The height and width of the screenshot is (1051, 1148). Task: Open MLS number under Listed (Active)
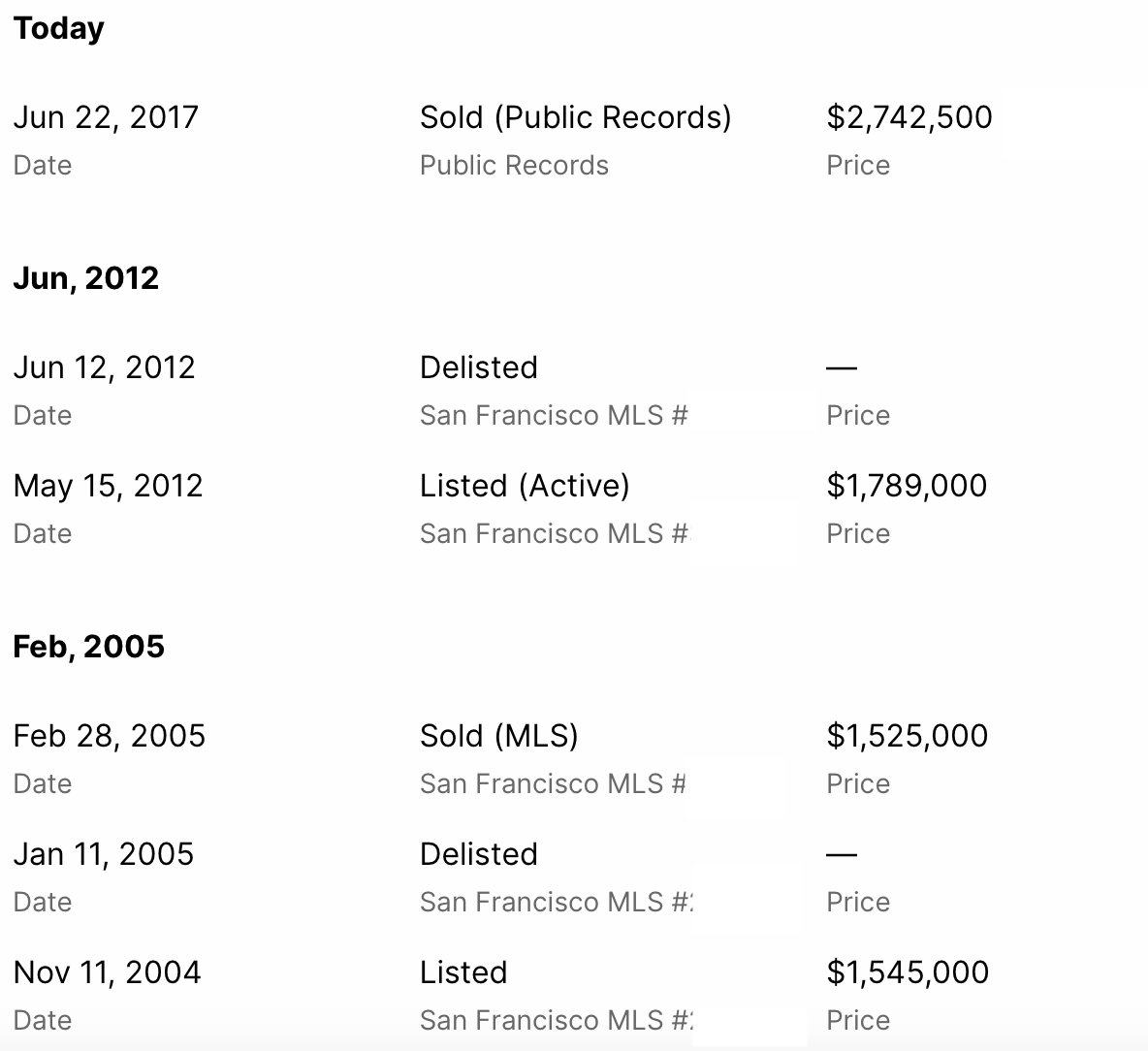554,534
